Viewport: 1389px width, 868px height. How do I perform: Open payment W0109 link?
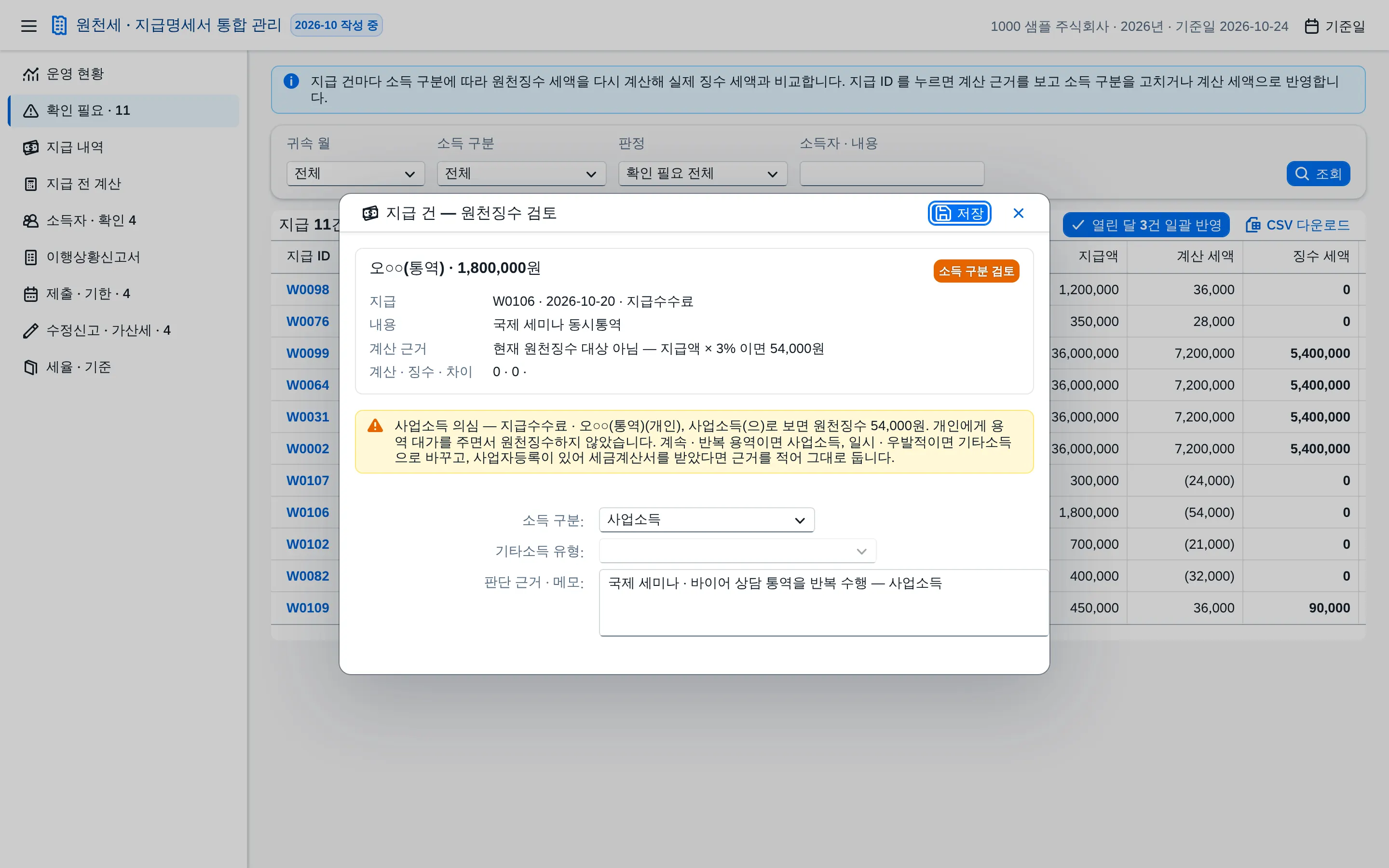(x=308, y=608)
